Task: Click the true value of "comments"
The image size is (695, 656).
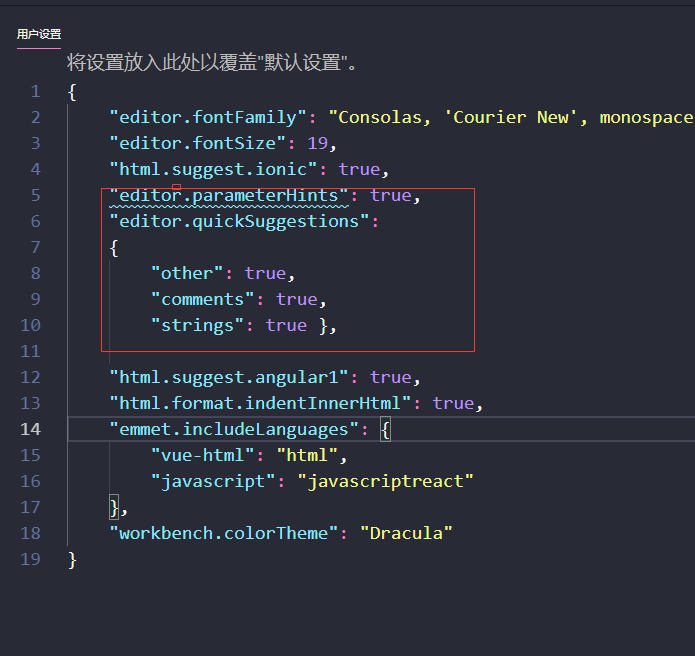Action: 297,300
